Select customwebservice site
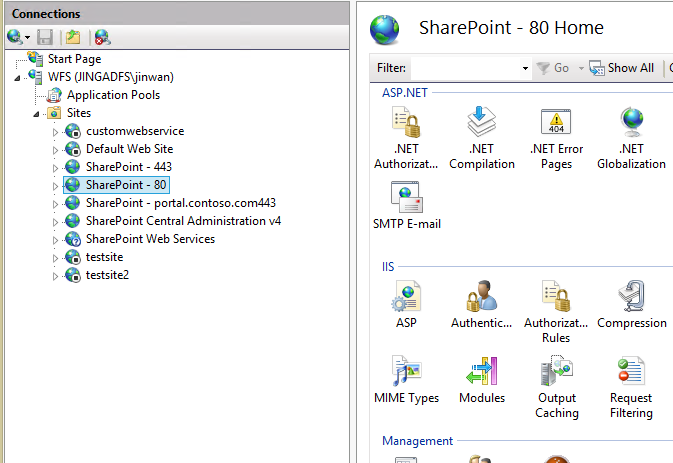This screenshot has height=463, width=673. coord(135,131)
